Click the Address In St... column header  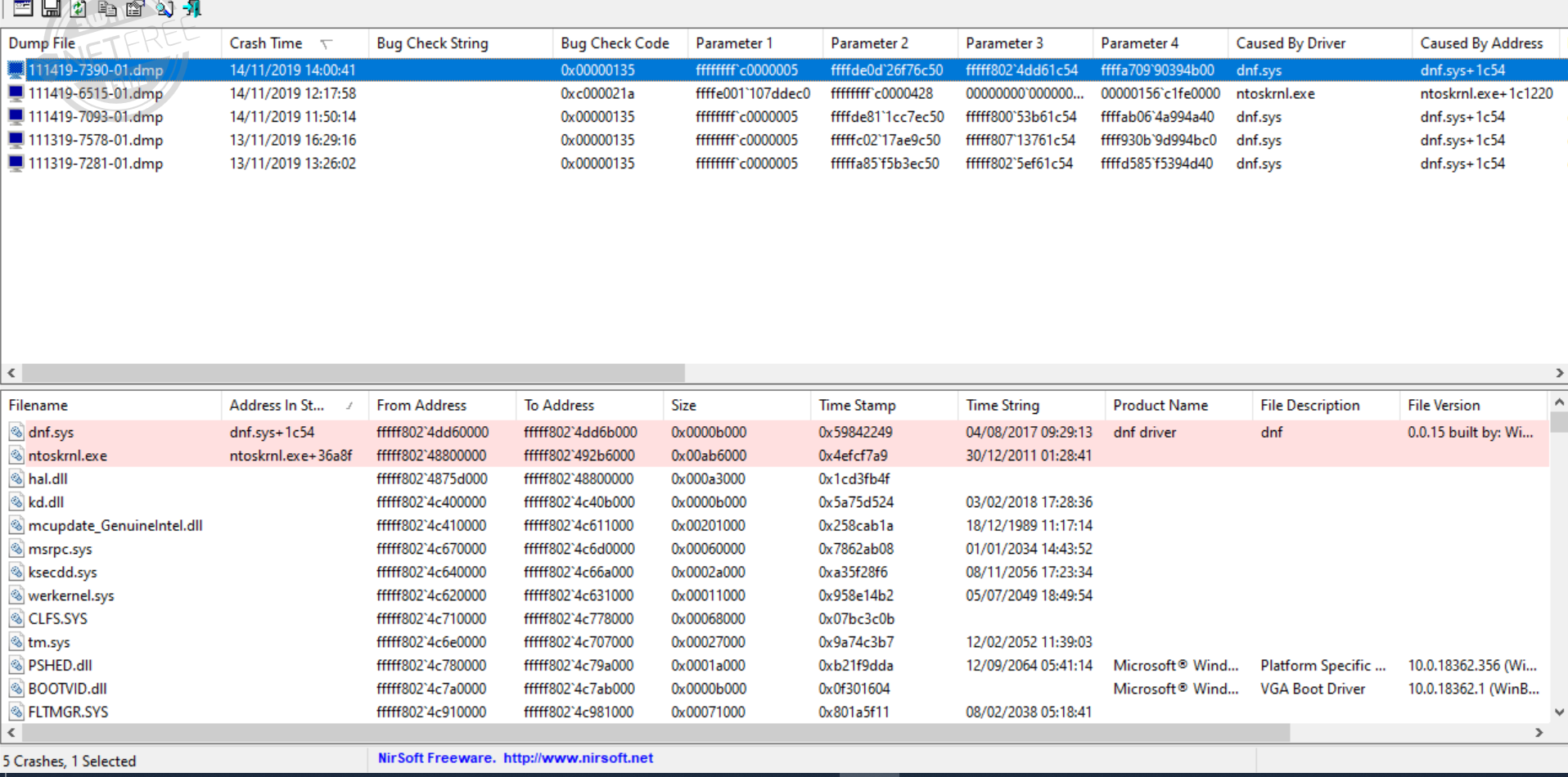[x=295, y=405]
